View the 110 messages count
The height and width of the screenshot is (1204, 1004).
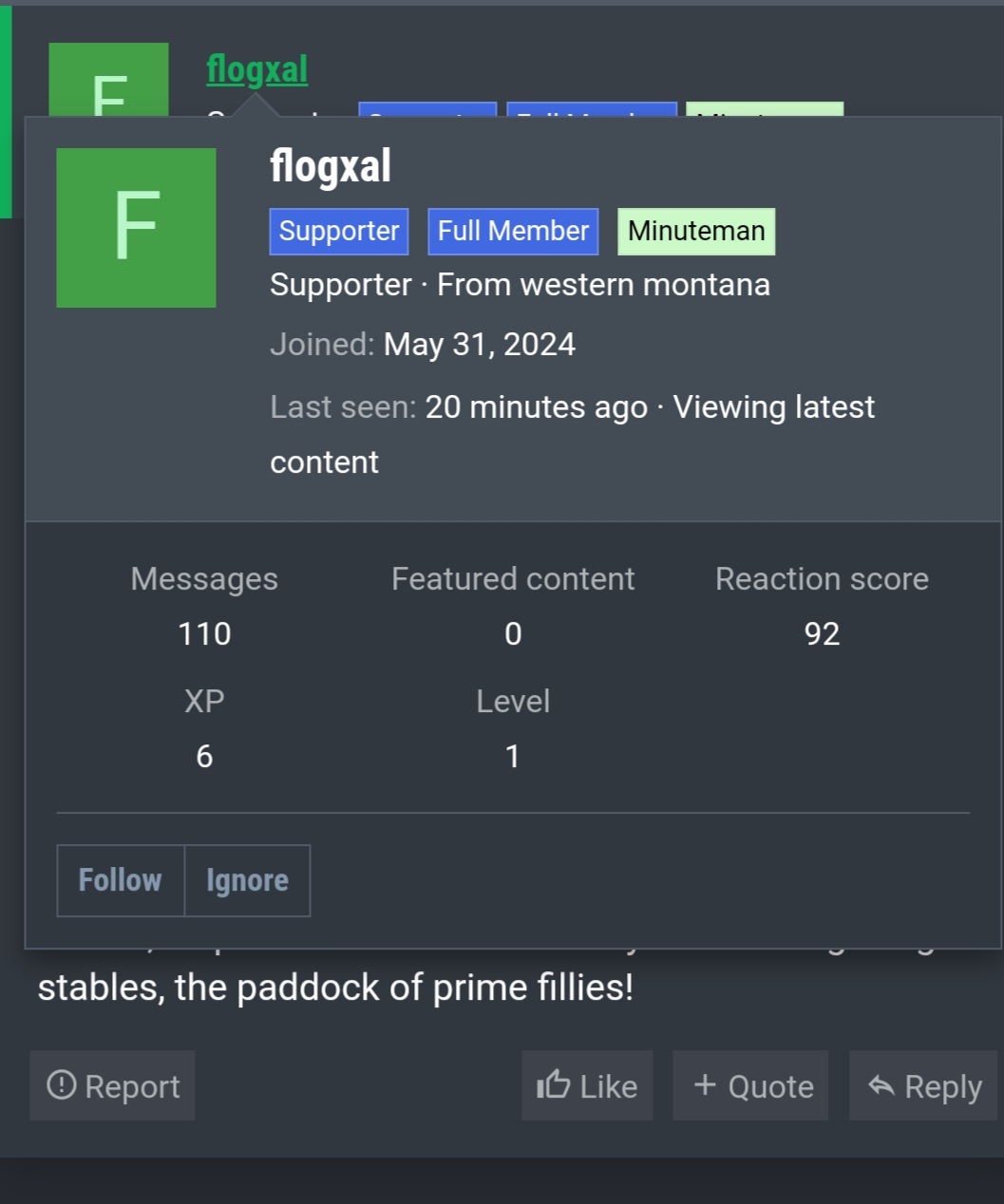coord(204,633)
